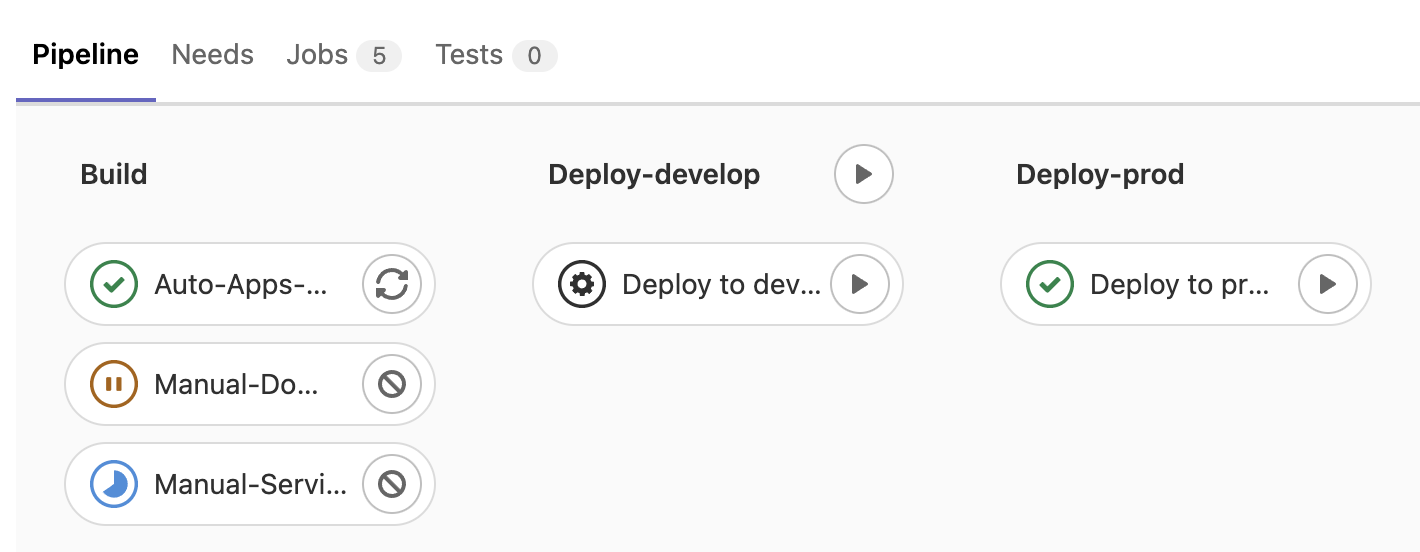The image size is (1420, 552).
Task: Open the Deploy to dev job
Action: coord(721,285)
